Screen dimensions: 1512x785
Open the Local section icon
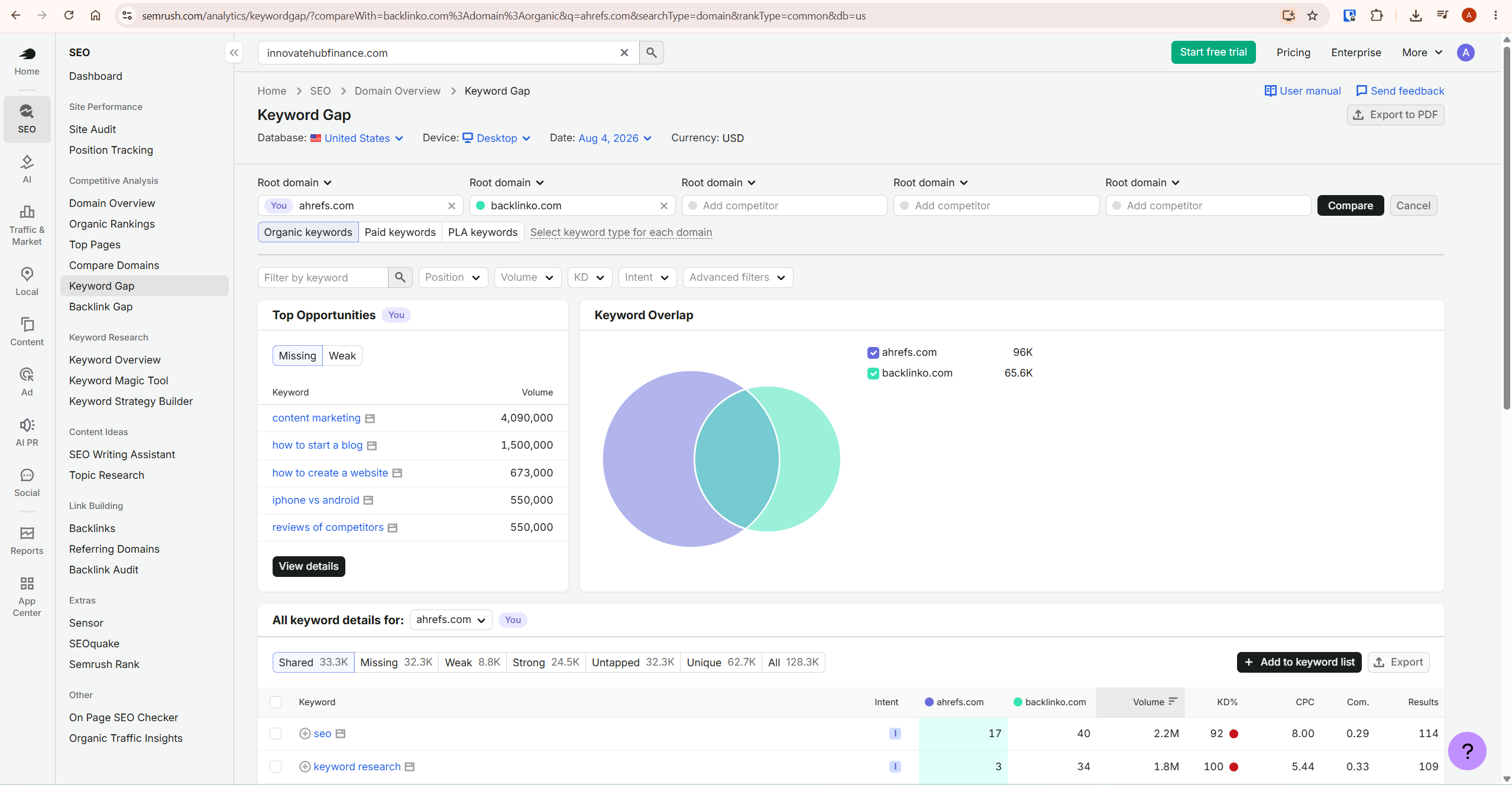click(x=27, y=281)
